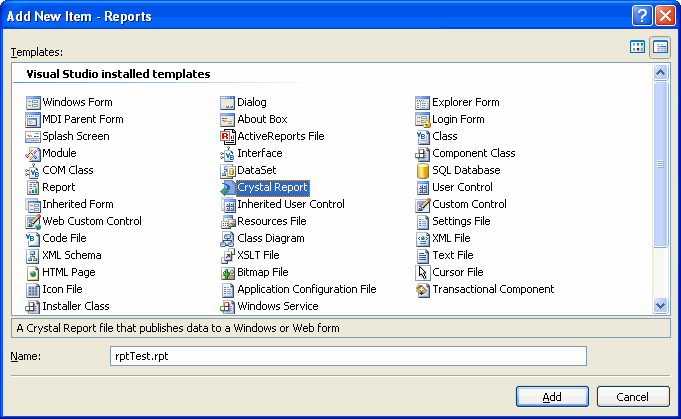Select the DataSet template icon
This screenshot has height=419, width=681.
coord(227,170)
